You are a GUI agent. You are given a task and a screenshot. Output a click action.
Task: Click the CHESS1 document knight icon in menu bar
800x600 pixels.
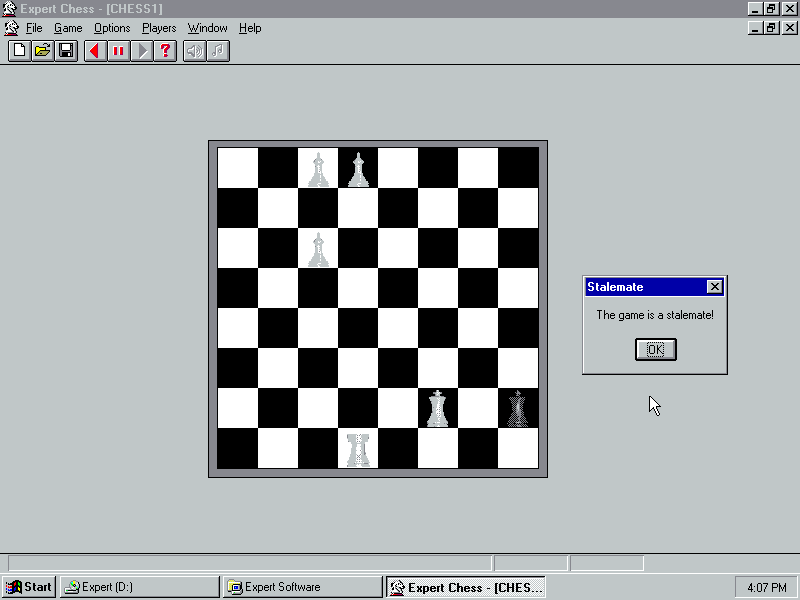click(x=11, y=28)
